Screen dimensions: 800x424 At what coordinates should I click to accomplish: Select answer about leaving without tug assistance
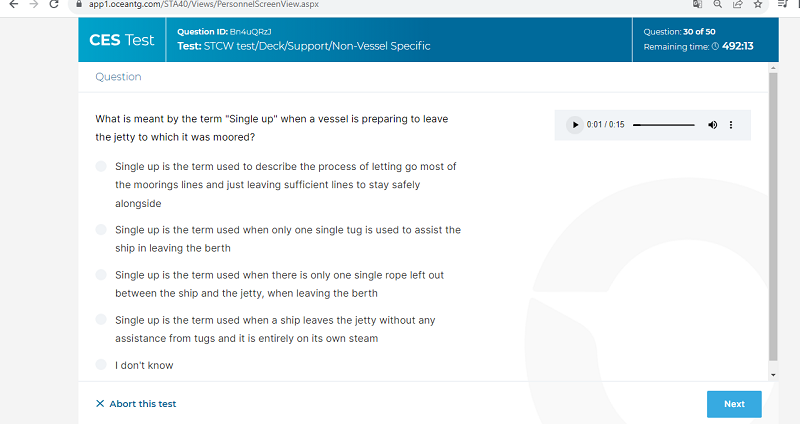pos(101,320)
